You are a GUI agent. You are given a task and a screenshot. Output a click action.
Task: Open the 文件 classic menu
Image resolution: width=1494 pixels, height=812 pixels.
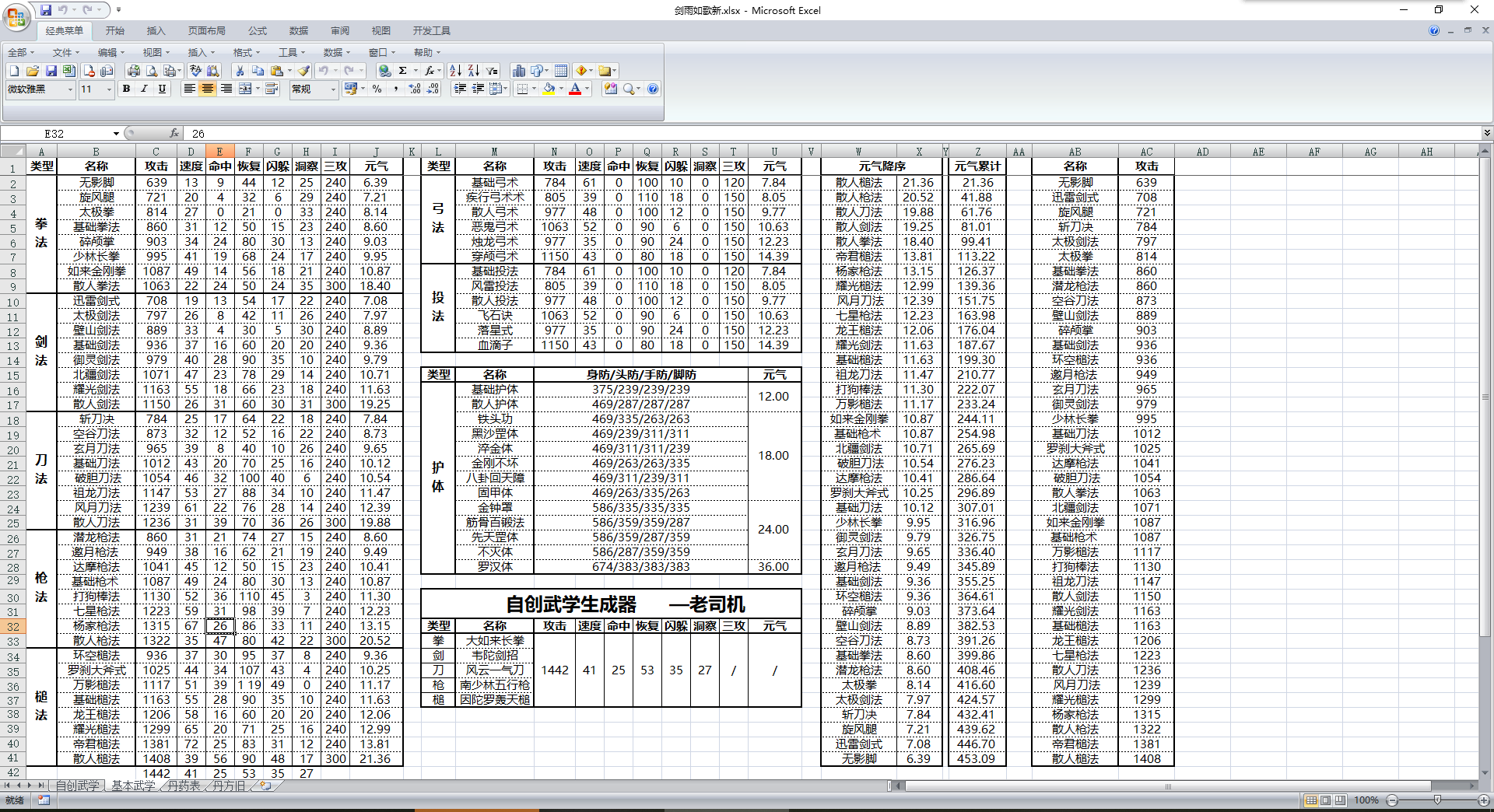(66, 52)
